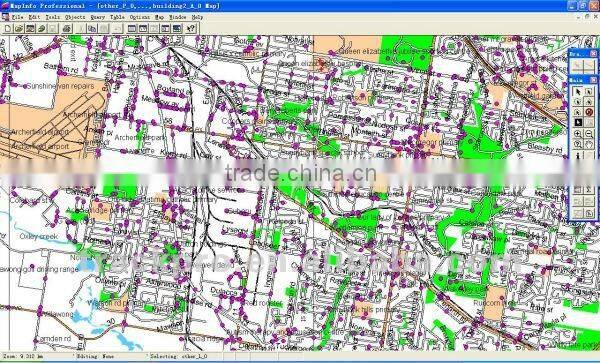
Task: Activate the Zoom-in magnifier tool
Action: (x=578, y=134)
